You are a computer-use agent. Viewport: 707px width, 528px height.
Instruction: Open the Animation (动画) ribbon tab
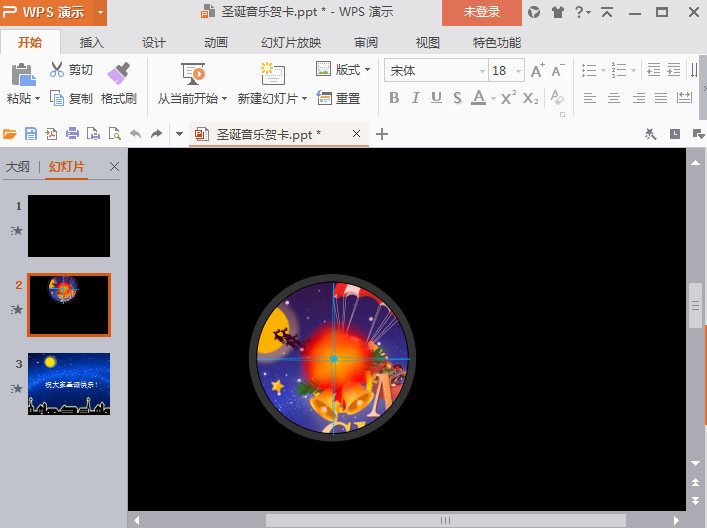216,42
